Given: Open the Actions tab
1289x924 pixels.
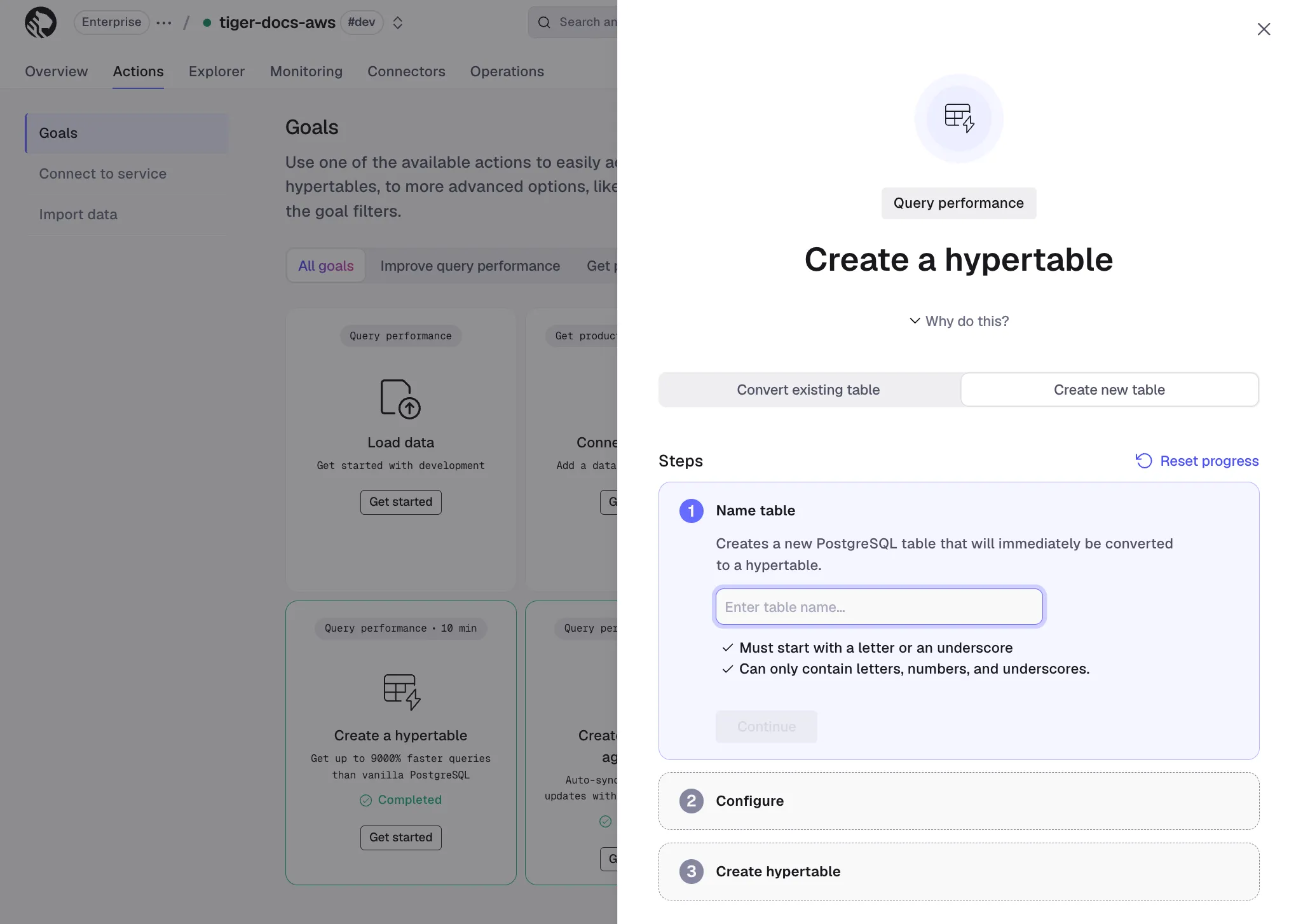Looking at the screenshot, I should [138, 71].
